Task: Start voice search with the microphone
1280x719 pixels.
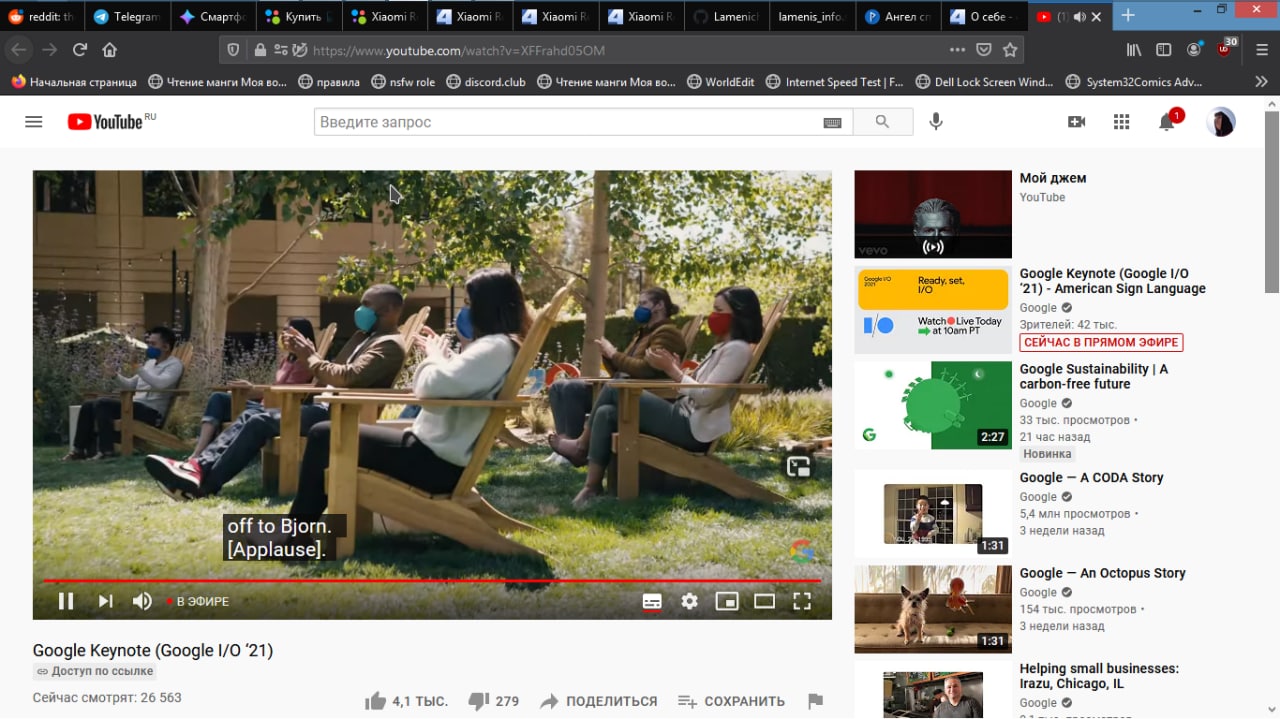Action: tap(935, 122)
